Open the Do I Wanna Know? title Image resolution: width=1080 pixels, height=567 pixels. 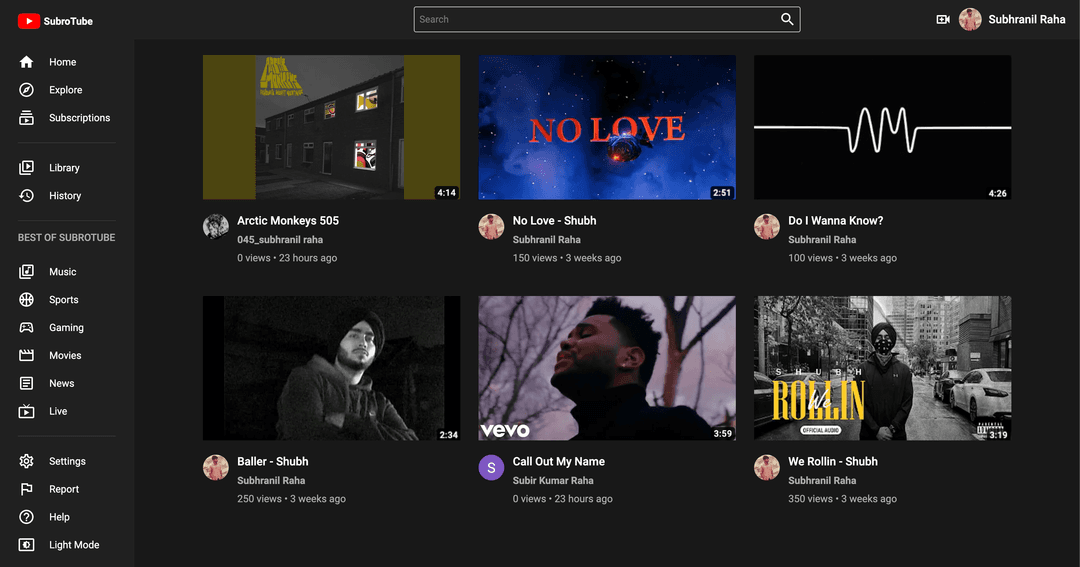tap(835, 220)
